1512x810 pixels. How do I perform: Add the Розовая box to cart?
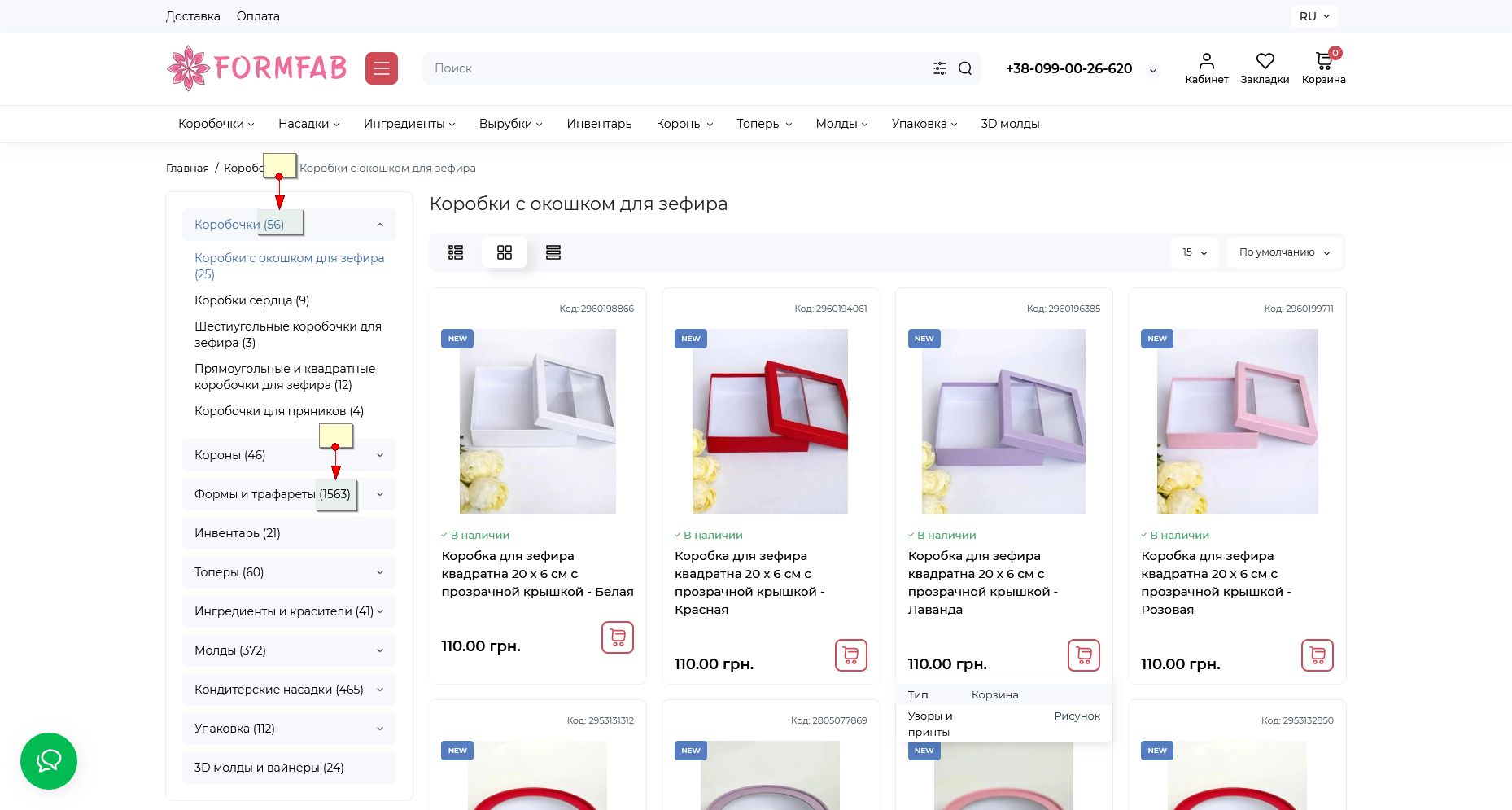(1318, 655)
